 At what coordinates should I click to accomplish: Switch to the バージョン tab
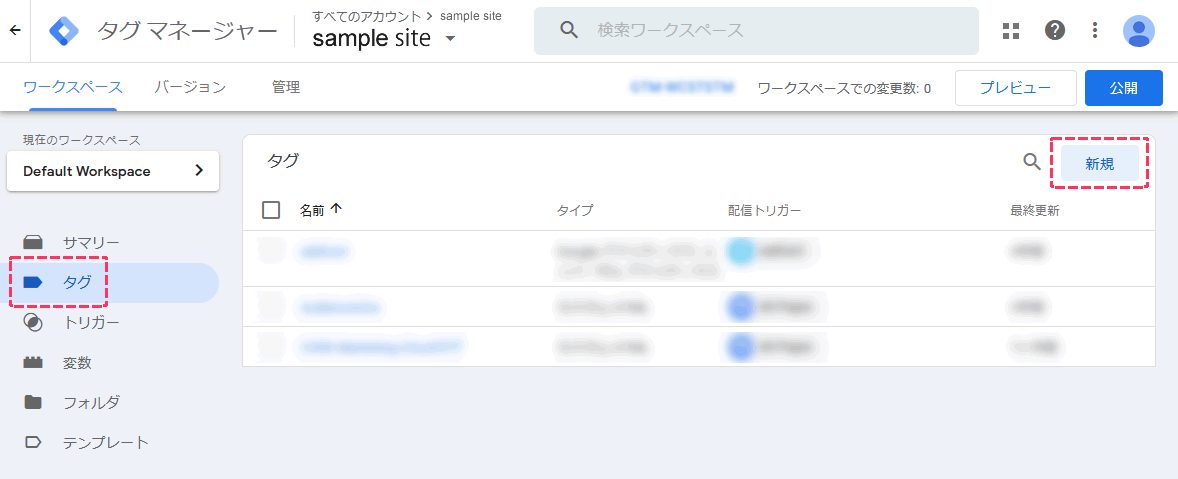pos(190,87)
